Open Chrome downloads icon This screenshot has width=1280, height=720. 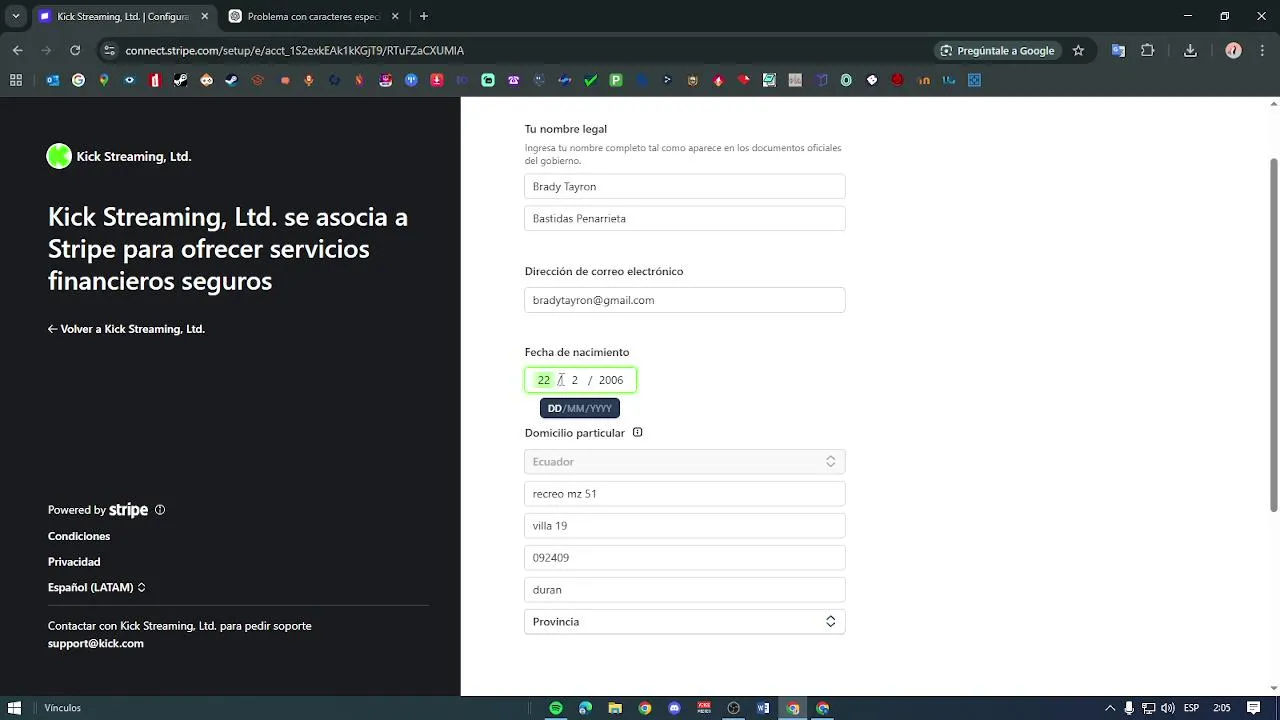coord(1190,50)
